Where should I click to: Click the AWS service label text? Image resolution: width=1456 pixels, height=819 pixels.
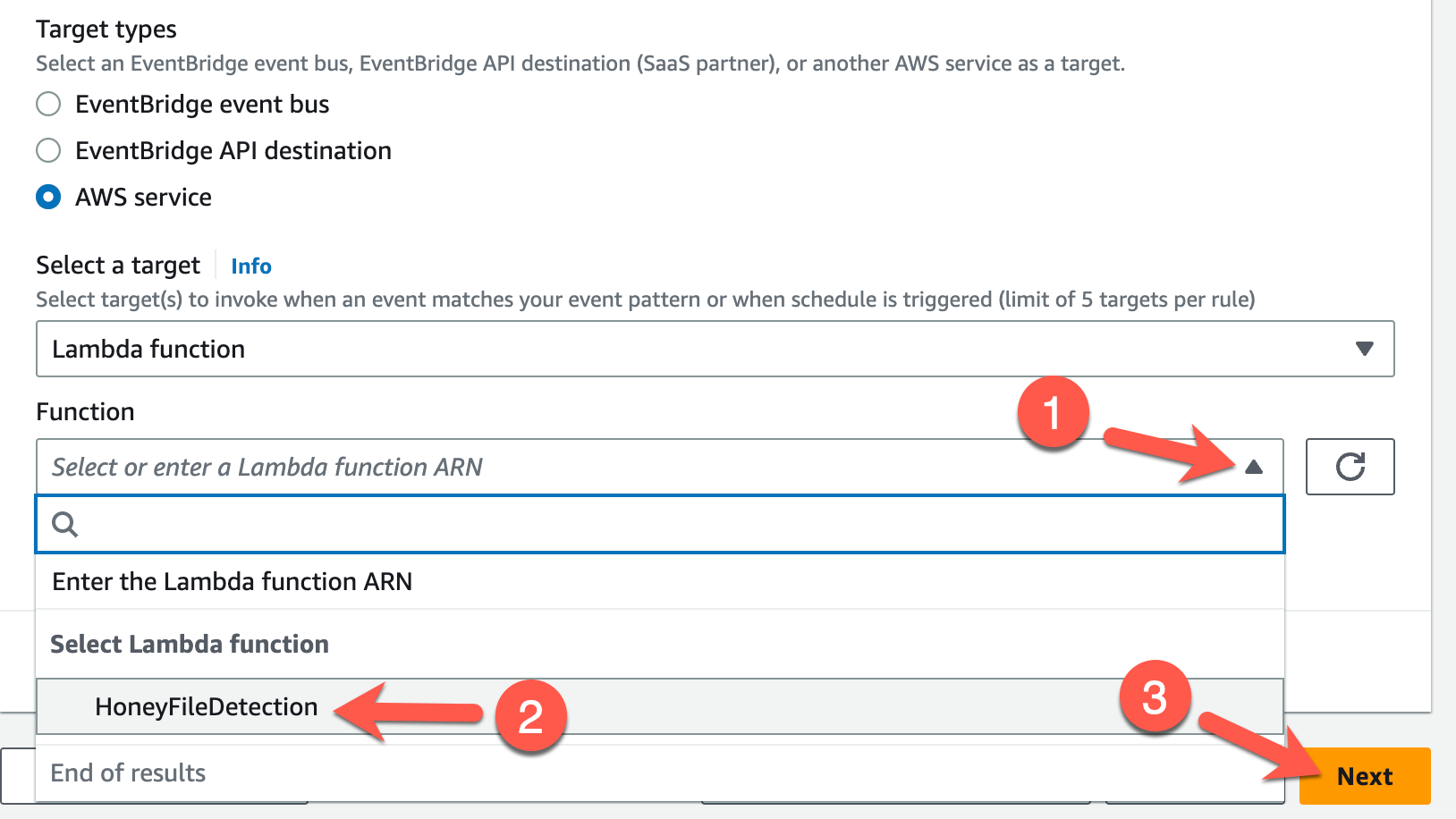144,198
